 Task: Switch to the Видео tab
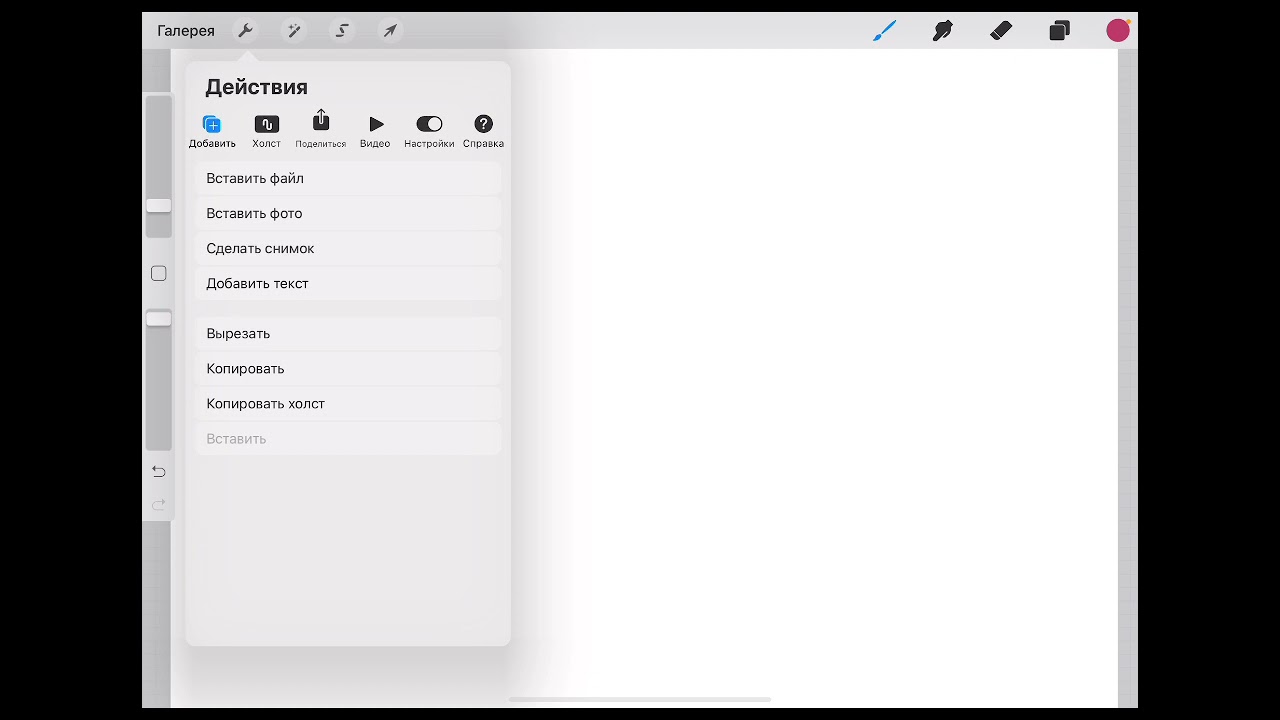click(x=375, y=130)
